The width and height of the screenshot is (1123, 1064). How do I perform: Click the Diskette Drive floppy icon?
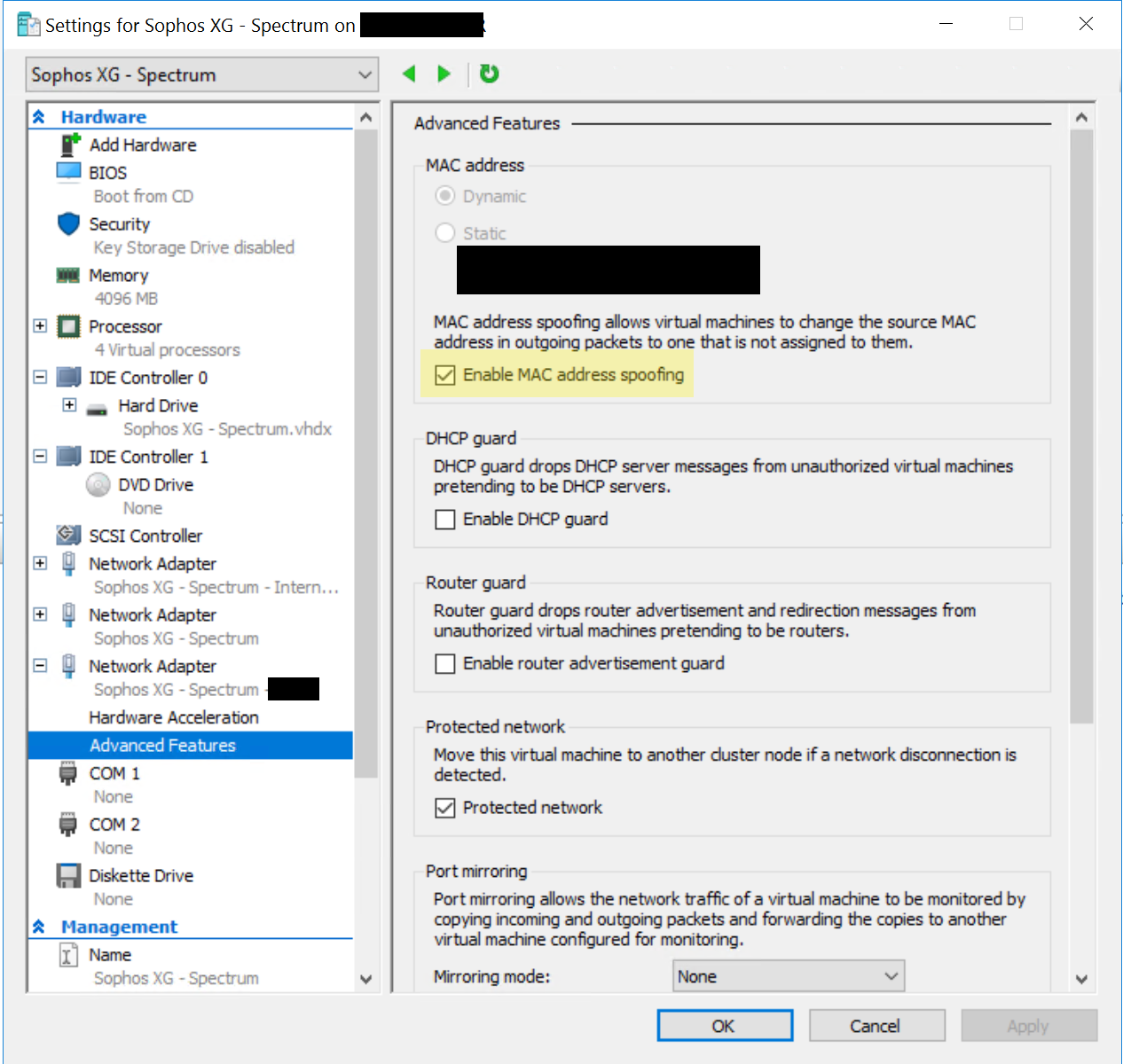[x=69, y=876]
